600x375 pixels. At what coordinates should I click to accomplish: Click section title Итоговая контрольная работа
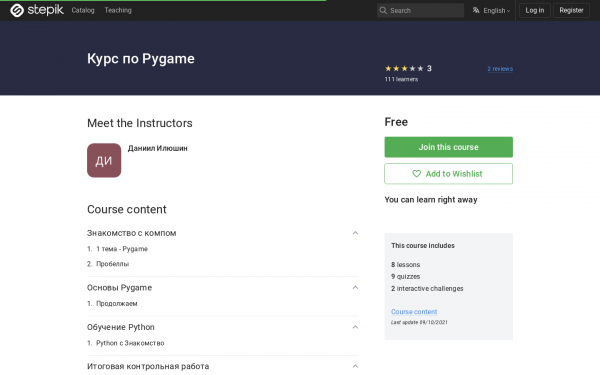point(148,366)
